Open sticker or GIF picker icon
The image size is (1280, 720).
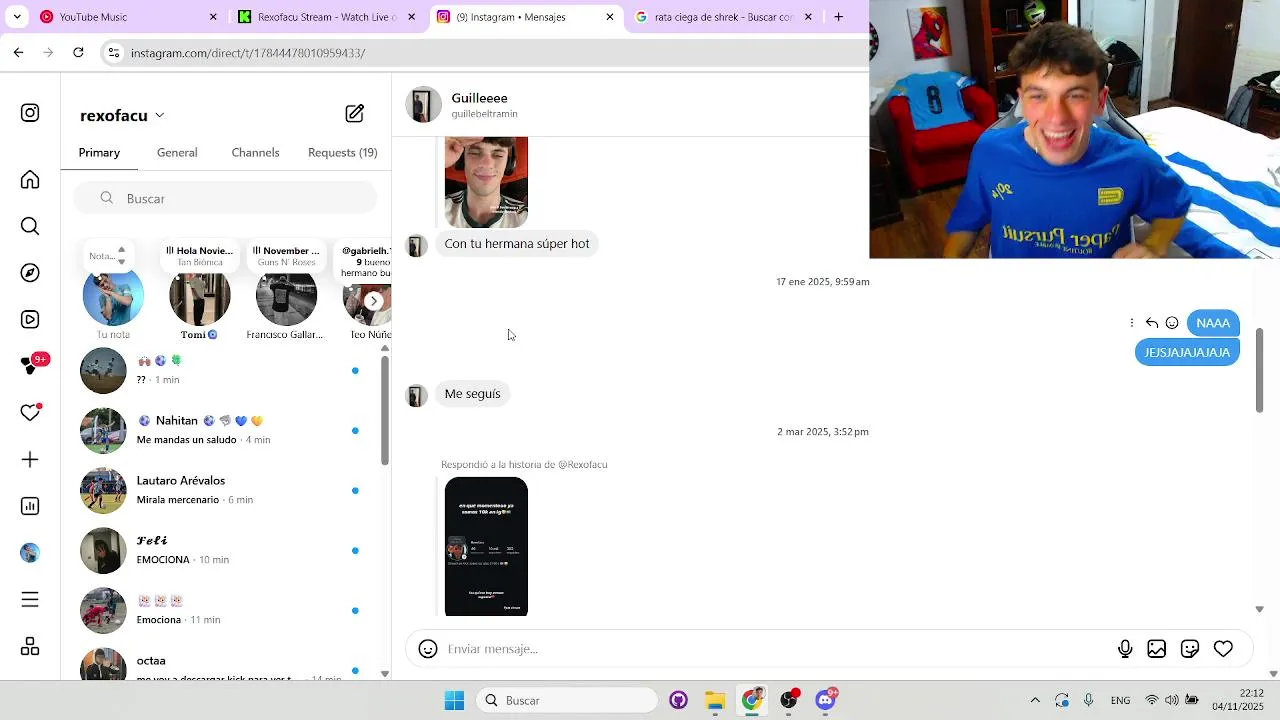point(1190,649)
